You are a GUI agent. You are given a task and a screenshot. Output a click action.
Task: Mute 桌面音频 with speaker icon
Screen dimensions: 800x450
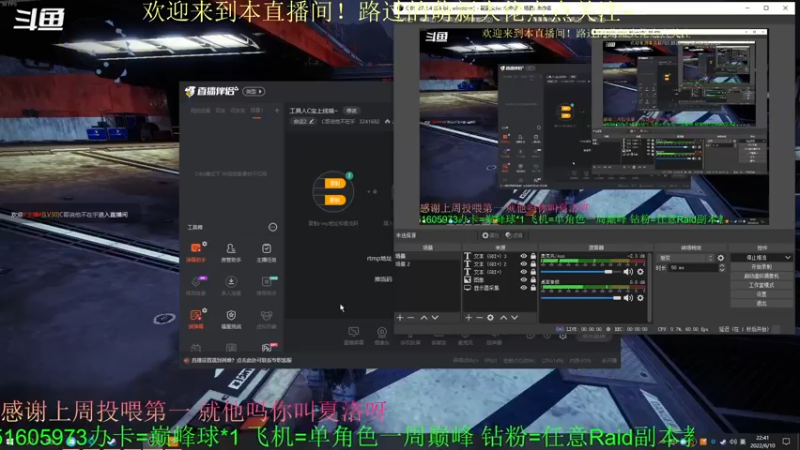pos(628,298)
